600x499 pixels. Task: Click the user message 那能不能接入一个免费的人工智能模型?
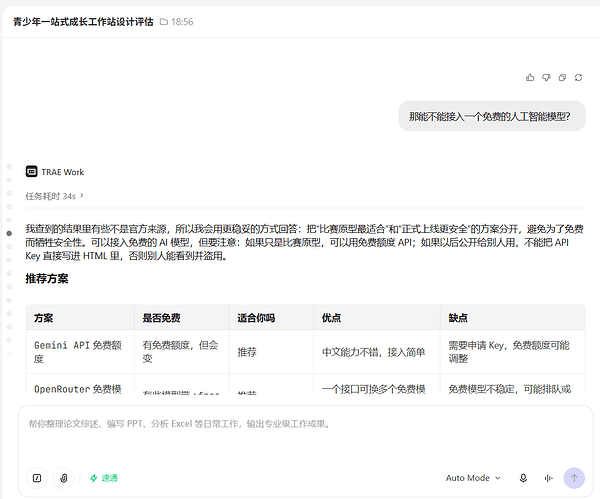pyautogui.click(x=492, y=116)
